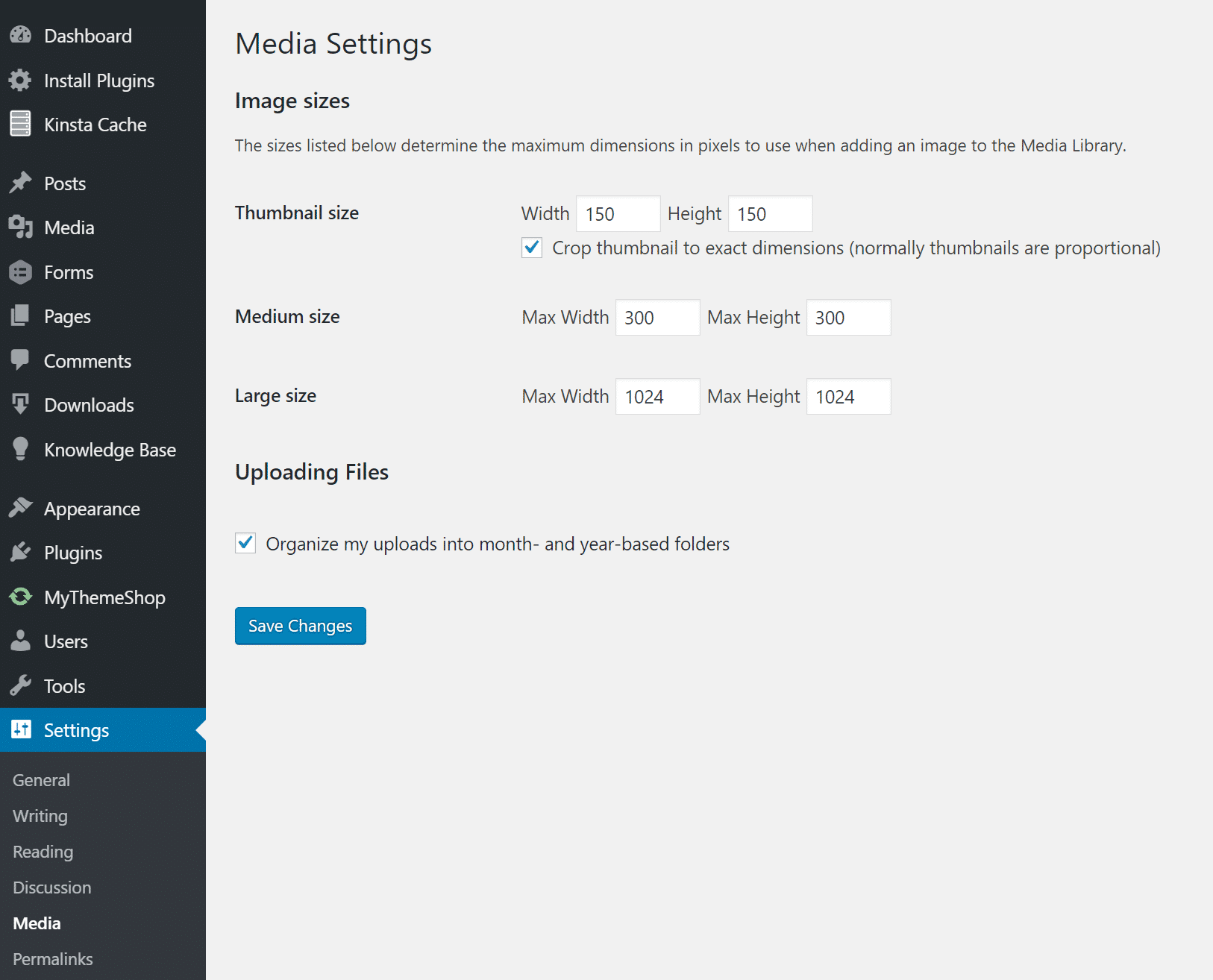Select the Downloads icon

tap(20, 405)
